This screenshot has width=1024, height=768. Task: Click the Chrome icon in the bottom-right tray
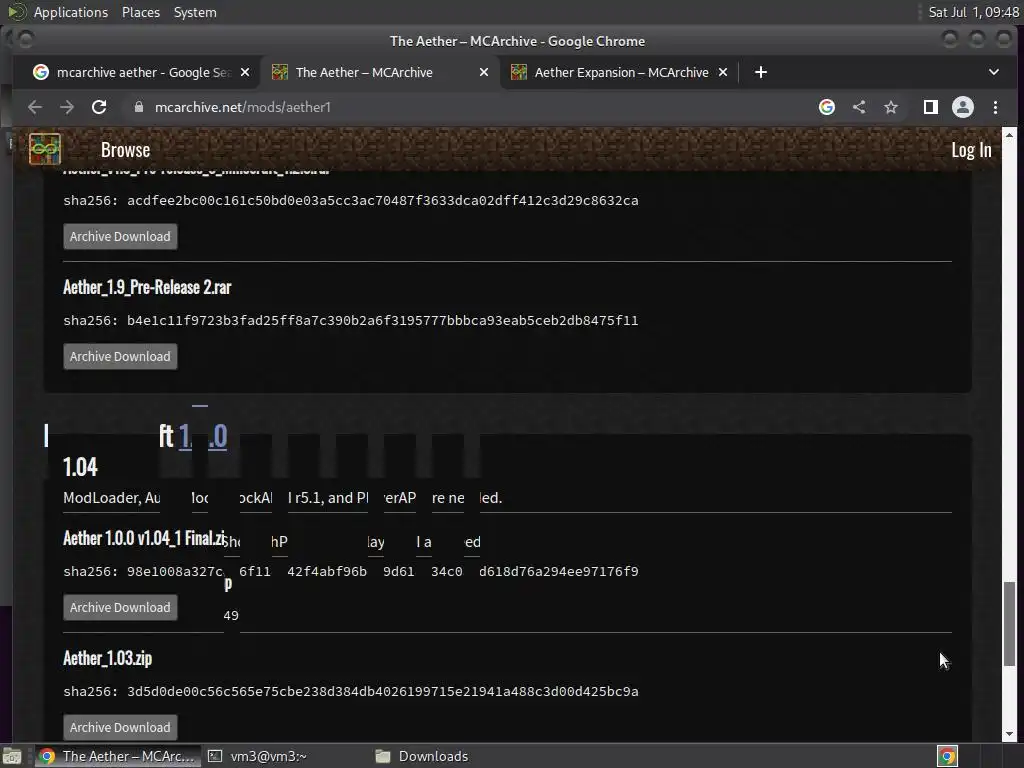tap(947, 756)
